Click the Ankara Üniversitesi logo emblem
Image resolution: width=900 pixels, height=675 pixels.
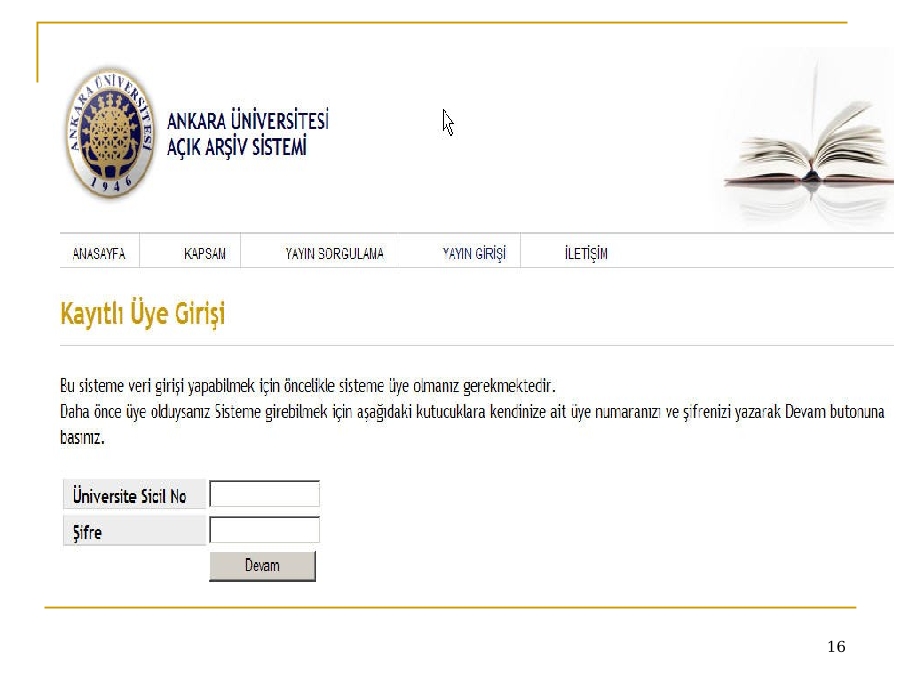(x=110, y=133)
